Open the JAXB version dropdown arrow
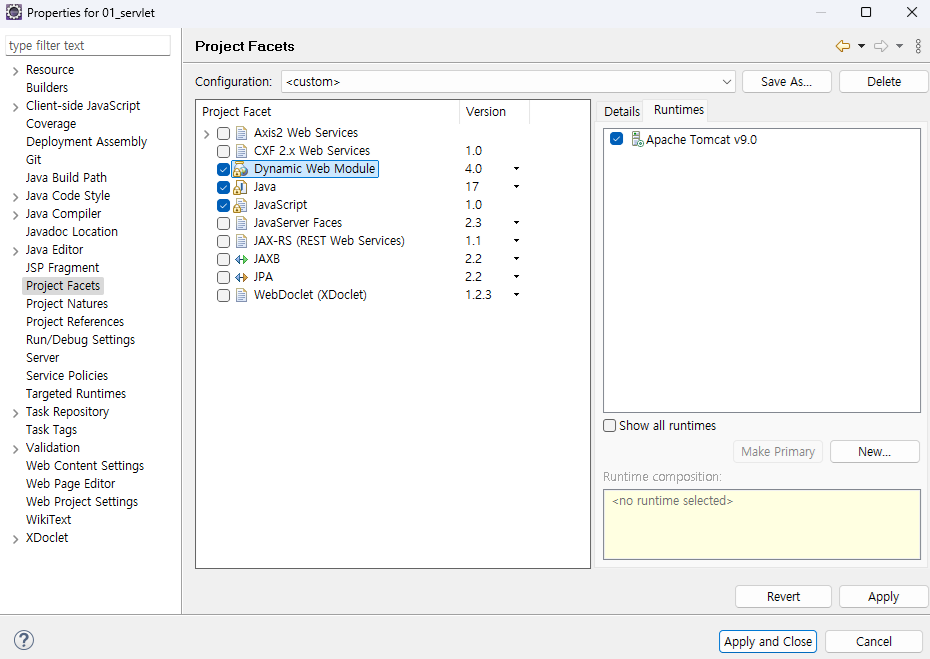Screen dimensions: 930x659 (x=516, y=259)
